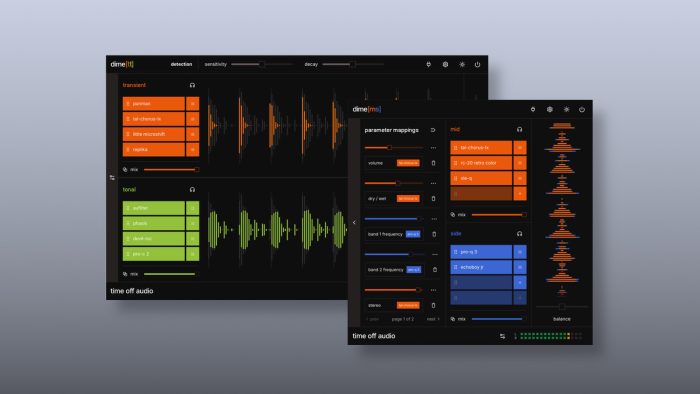The height and width of the screenshot is (394, 700).
Task: Click the sensitivity slider
Action: (262, 64)
